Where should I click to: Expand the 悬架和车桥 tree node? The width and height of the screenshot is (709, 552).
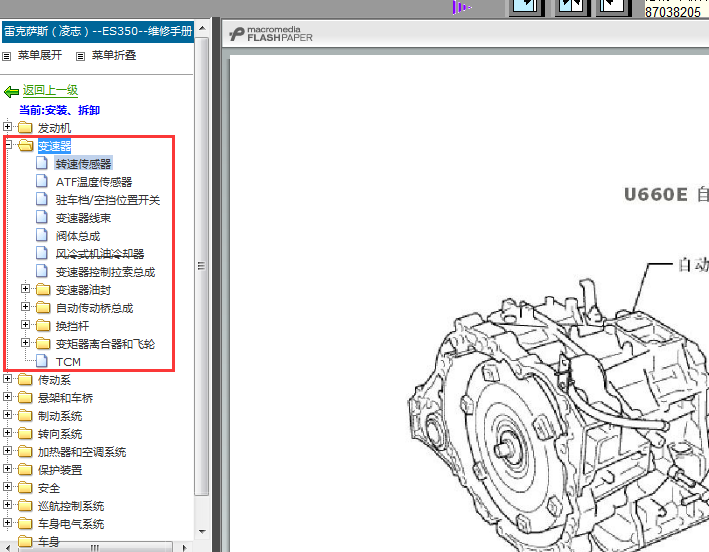point(7,396)
